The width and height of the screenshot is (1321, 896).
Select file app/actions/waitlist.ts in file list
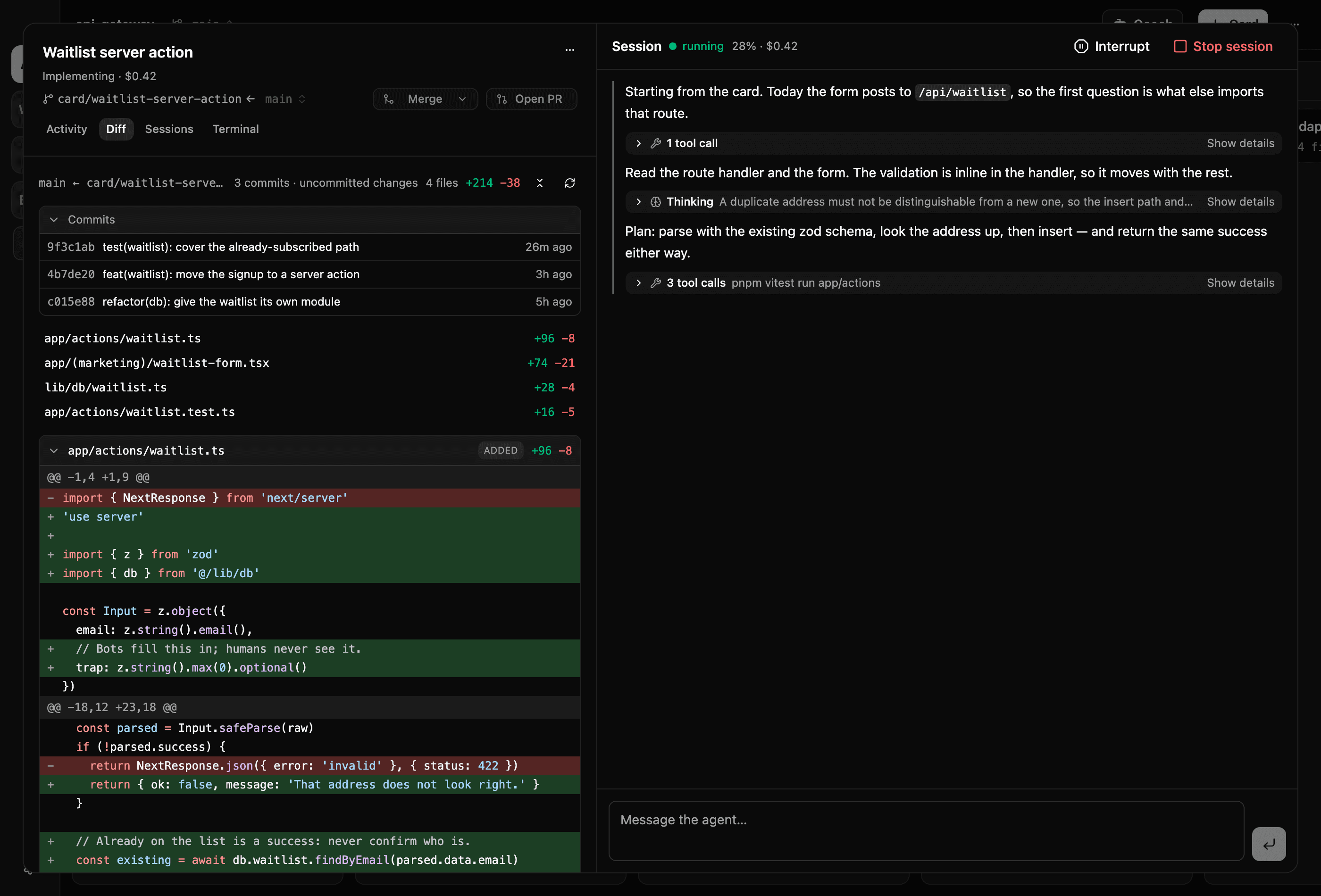[x=310, y=339]
